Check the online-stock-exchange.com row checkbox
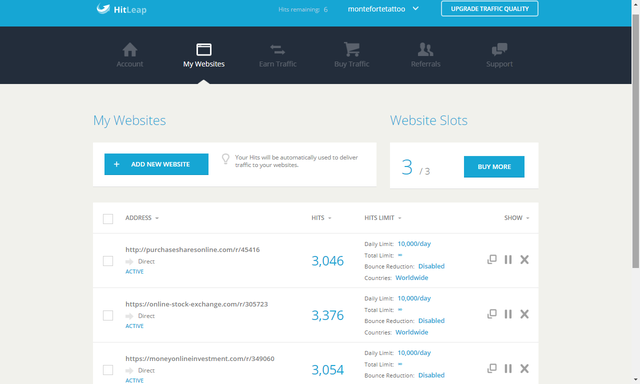 coord(108,315)
